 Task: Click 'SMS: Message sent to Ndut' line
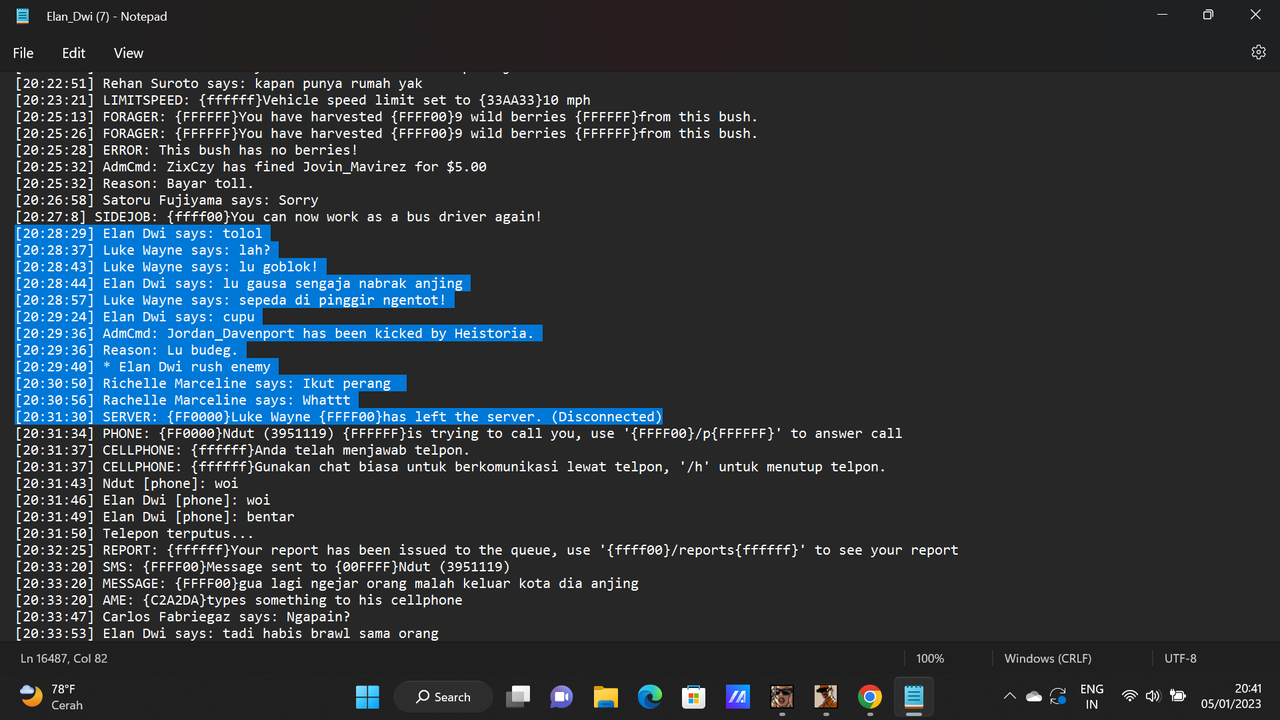point(263,567)
